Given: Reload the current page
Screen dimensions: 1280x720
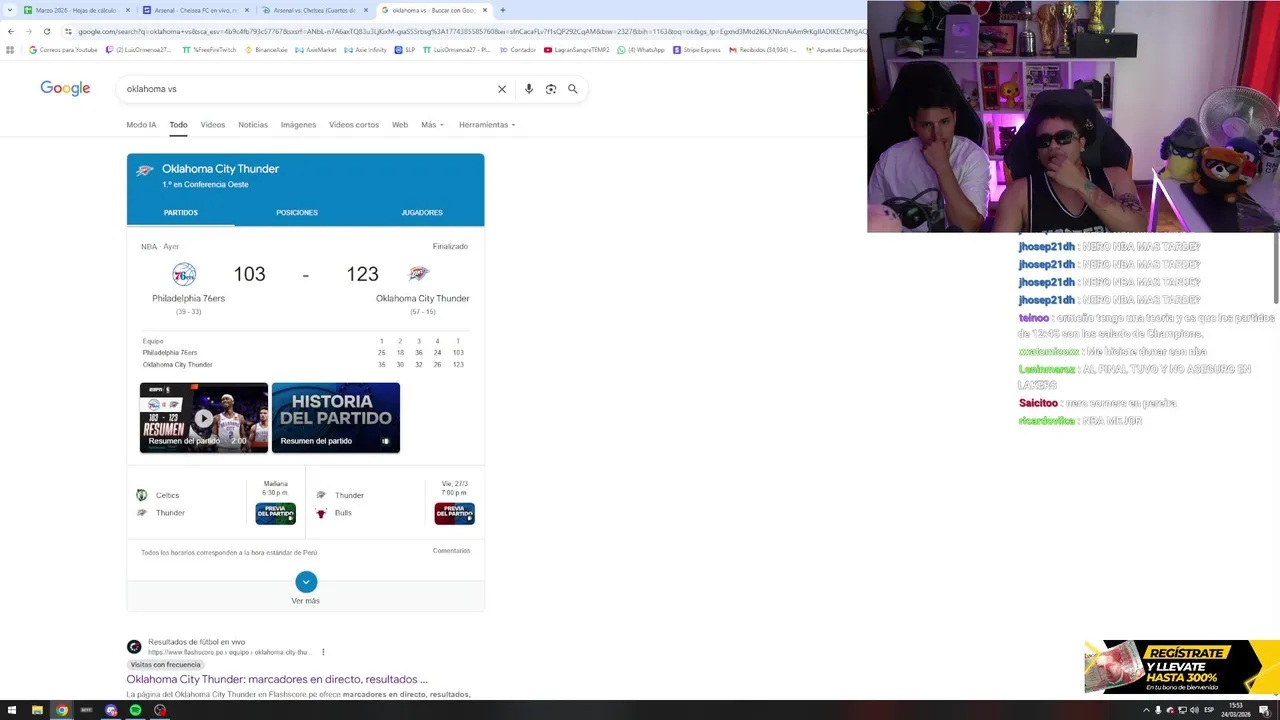Looking at the screenshot, I should [46, 31].
